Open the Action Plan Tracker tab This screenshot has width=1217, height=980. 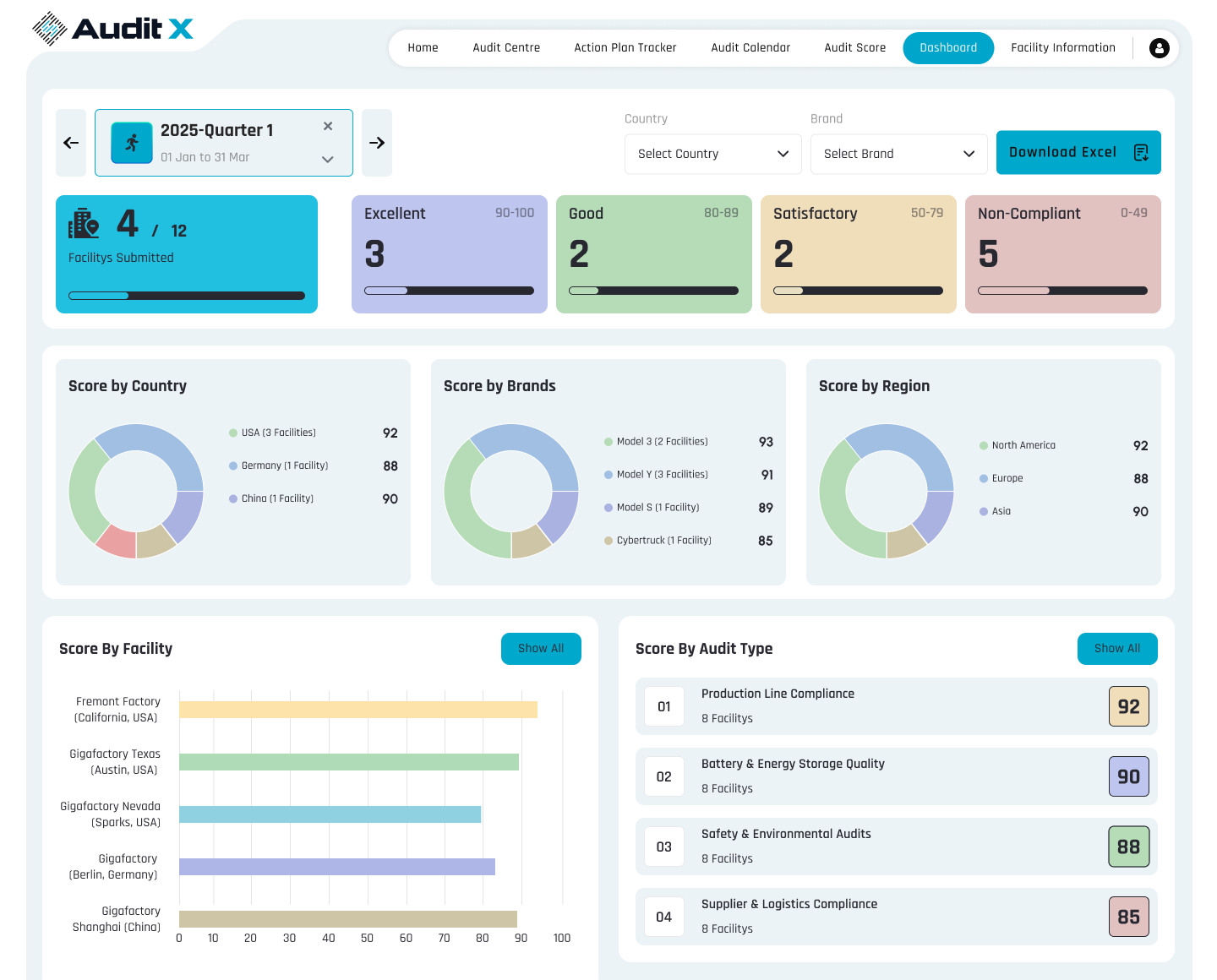(625, 48)
